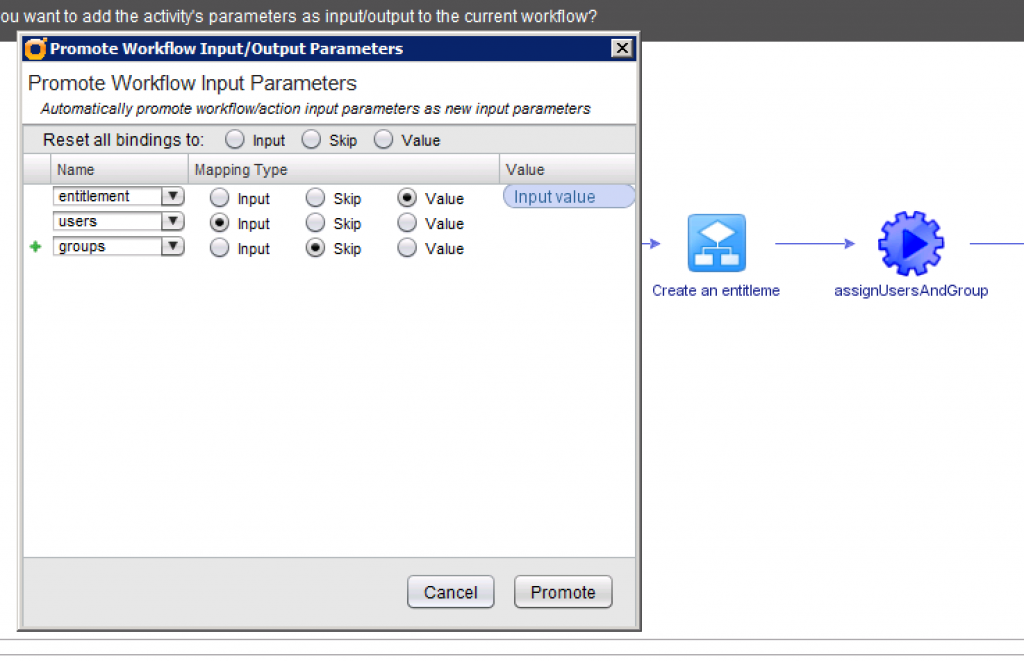The width and height of the screenshot is (1024, 661).
Task: Reset all bindings to Input
Action: coord(235,140)
